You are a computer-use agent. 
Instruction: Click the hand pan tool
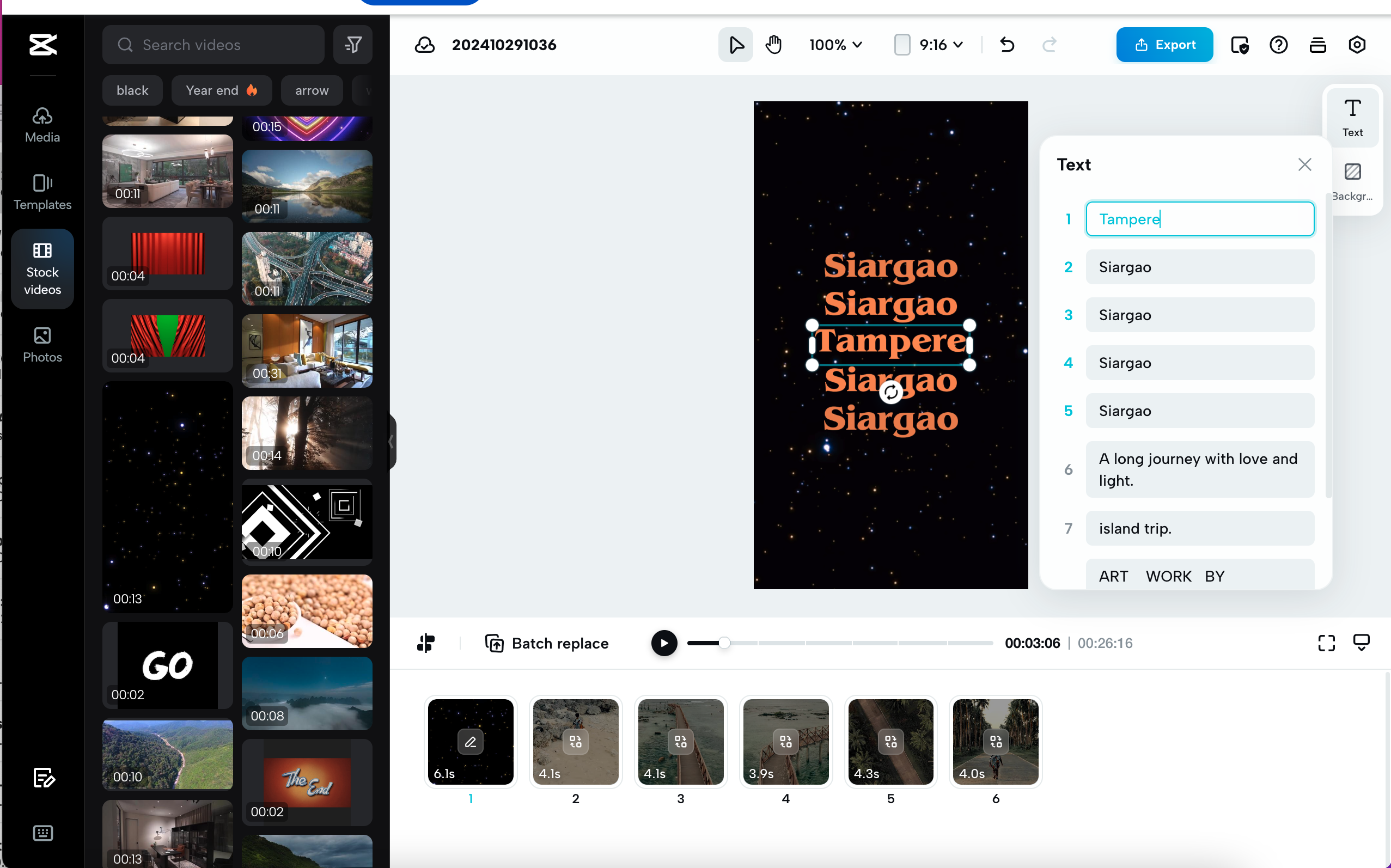point(773,44)
